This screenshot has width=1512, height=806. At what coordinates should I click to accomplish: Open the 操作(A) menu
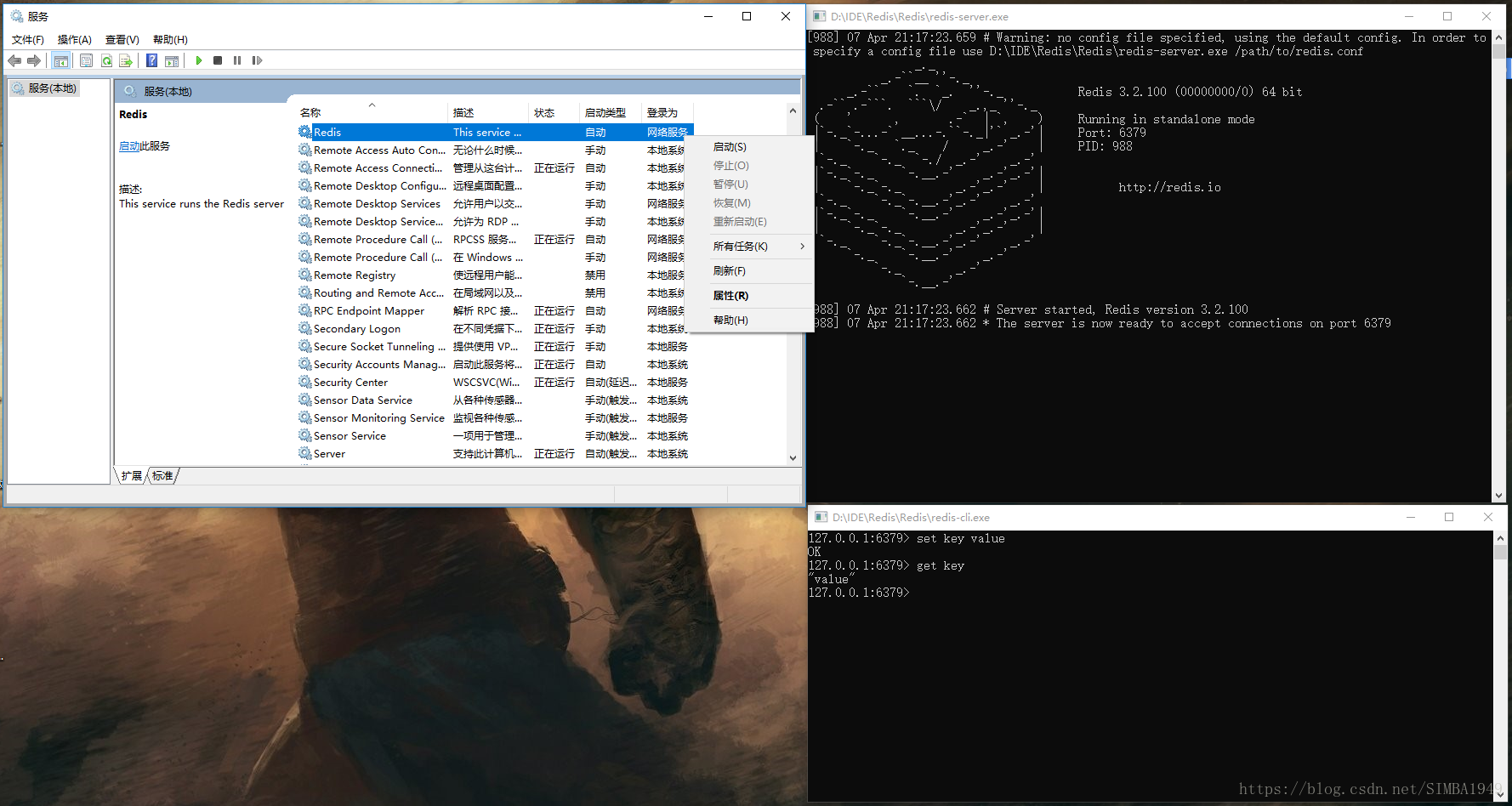tap(74, 40)
